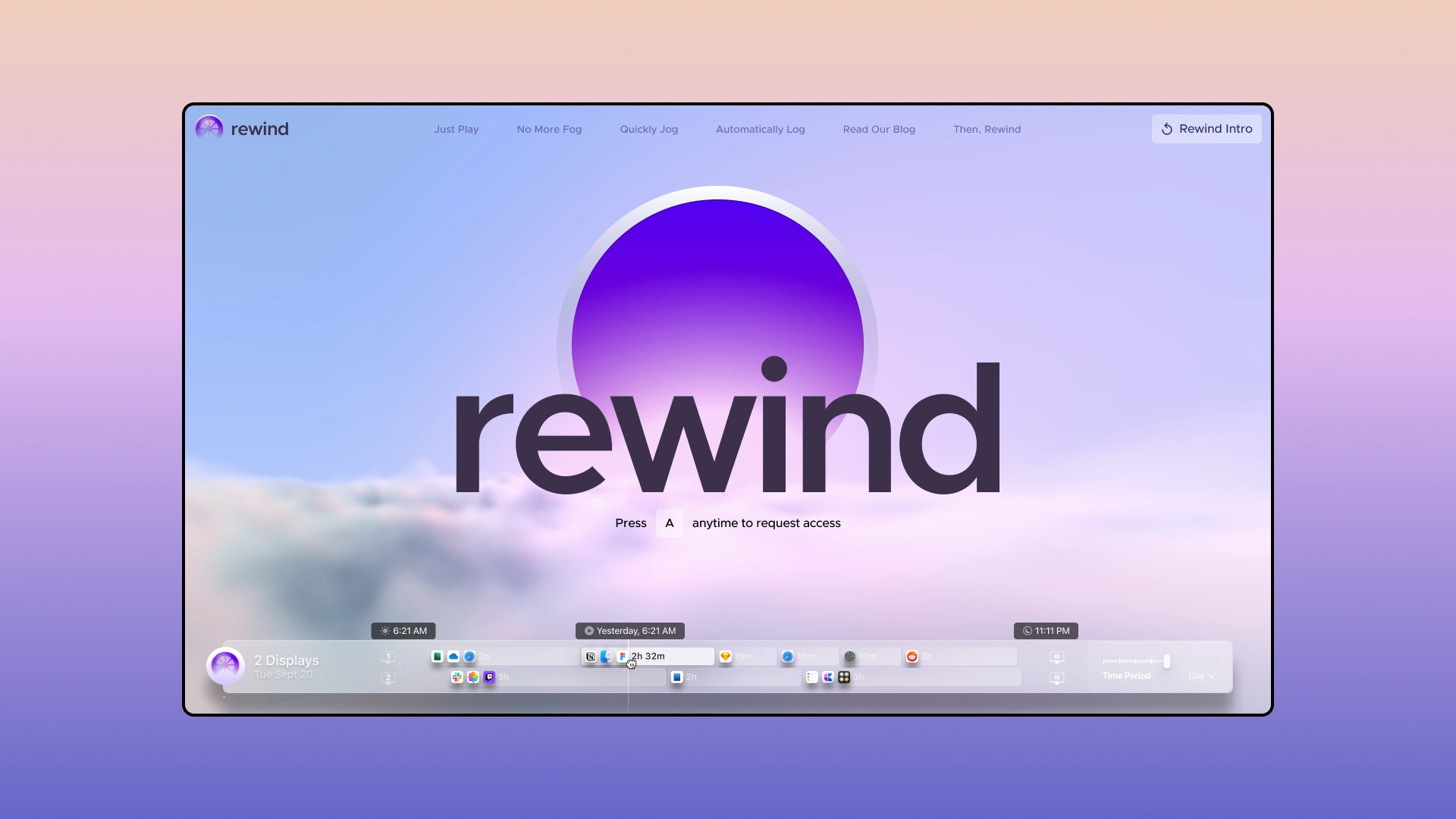Toggle the upper display broadcast icon

1057,657
